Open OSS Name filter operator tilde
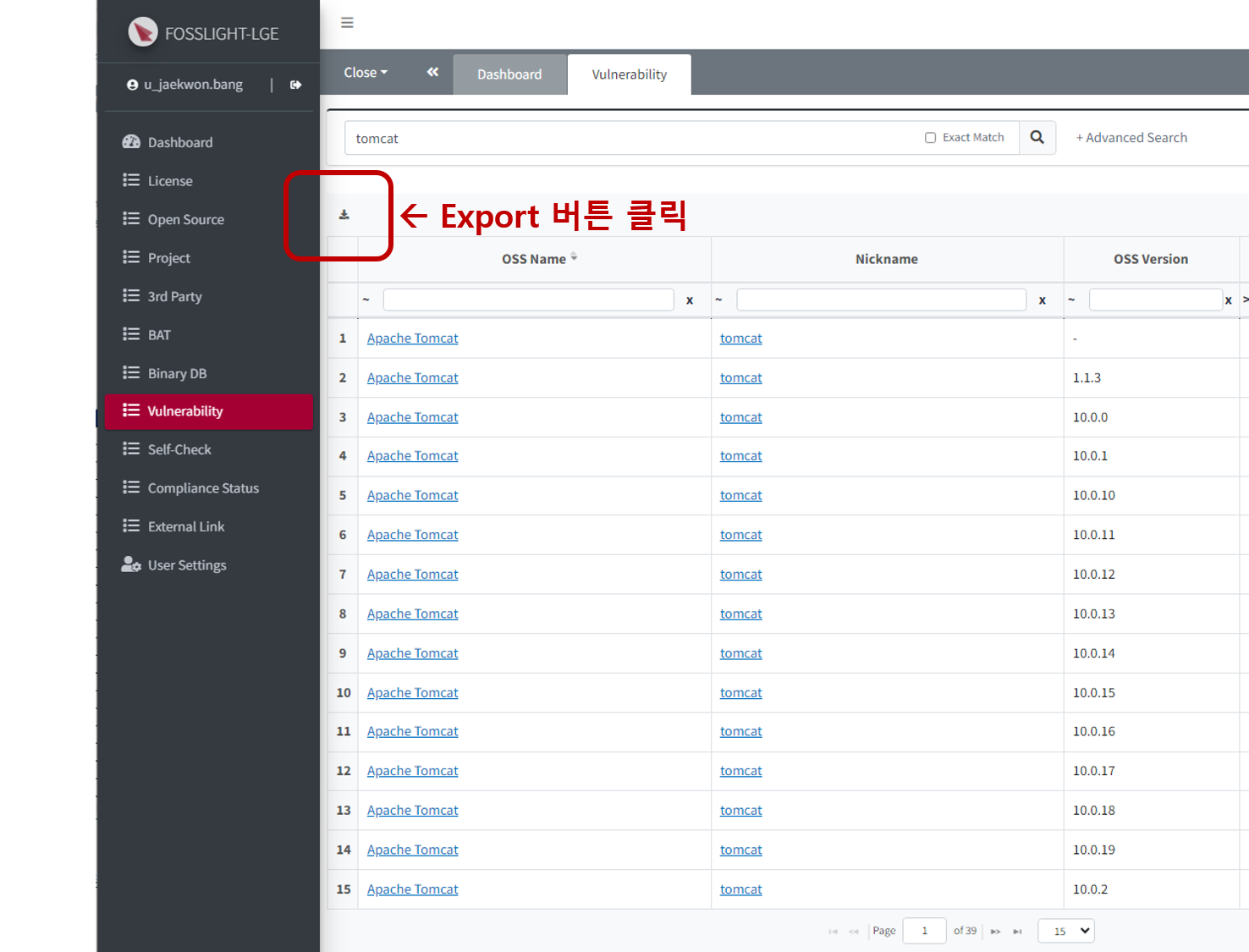The image size is (1249, 952). click(x=366, y=300)
